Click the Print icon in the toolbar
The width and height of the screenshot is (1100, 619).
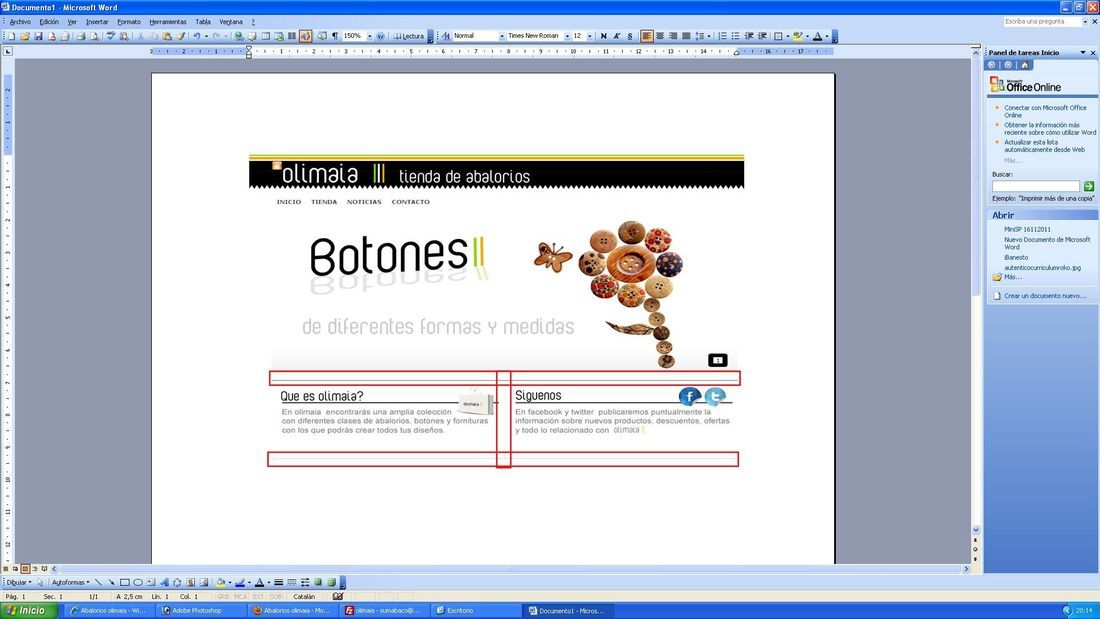tap(81, 36)
